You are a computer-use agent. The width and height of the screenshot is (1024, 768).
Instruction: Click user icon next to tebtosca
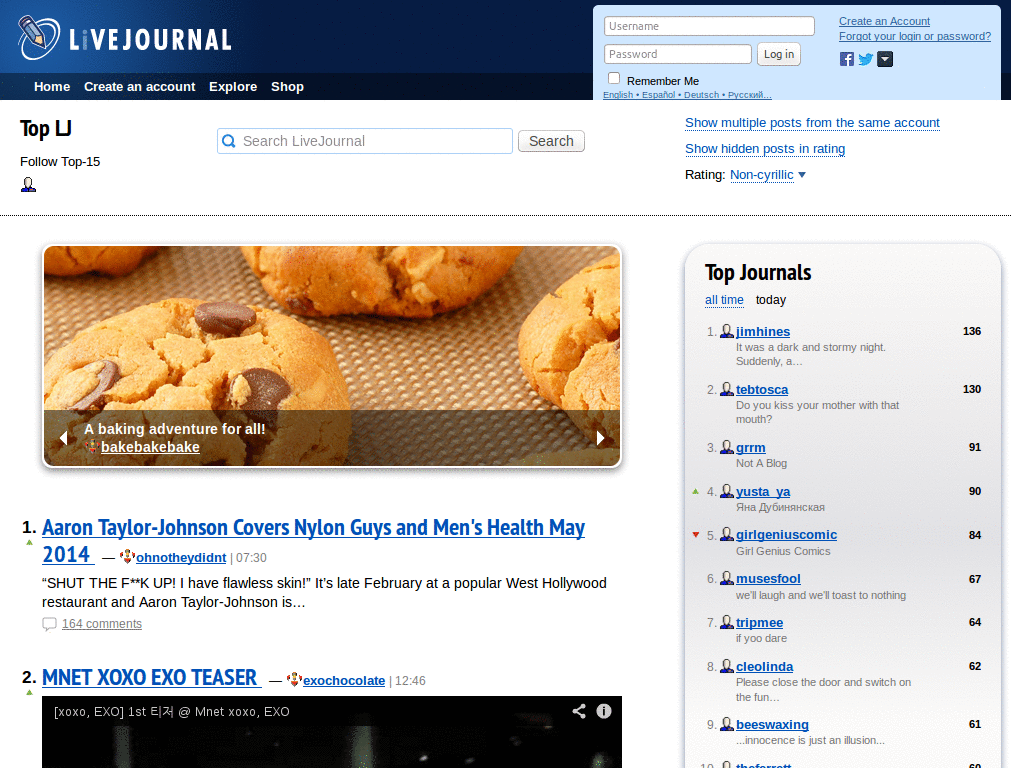[727, 389]
